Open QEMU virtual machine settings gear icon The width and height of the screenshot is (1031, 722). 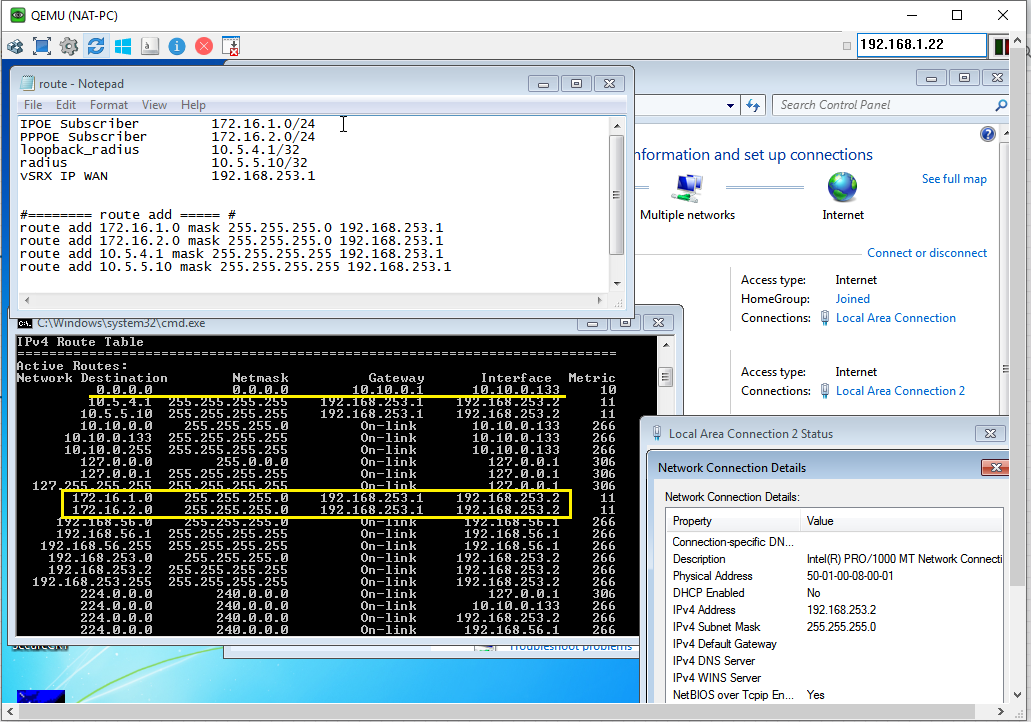[68, 46]
